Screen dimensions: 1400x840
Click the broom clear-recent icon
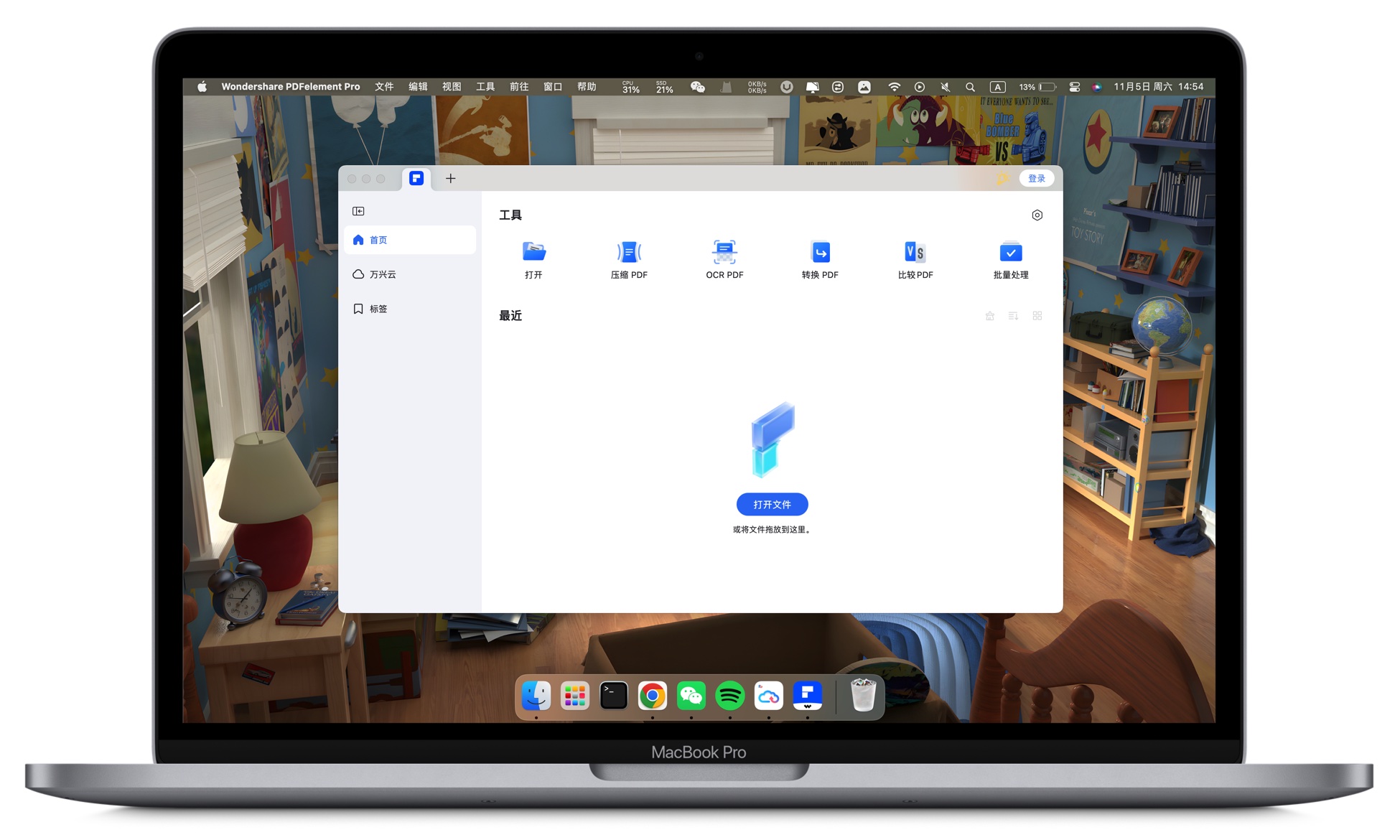(989, 316)
